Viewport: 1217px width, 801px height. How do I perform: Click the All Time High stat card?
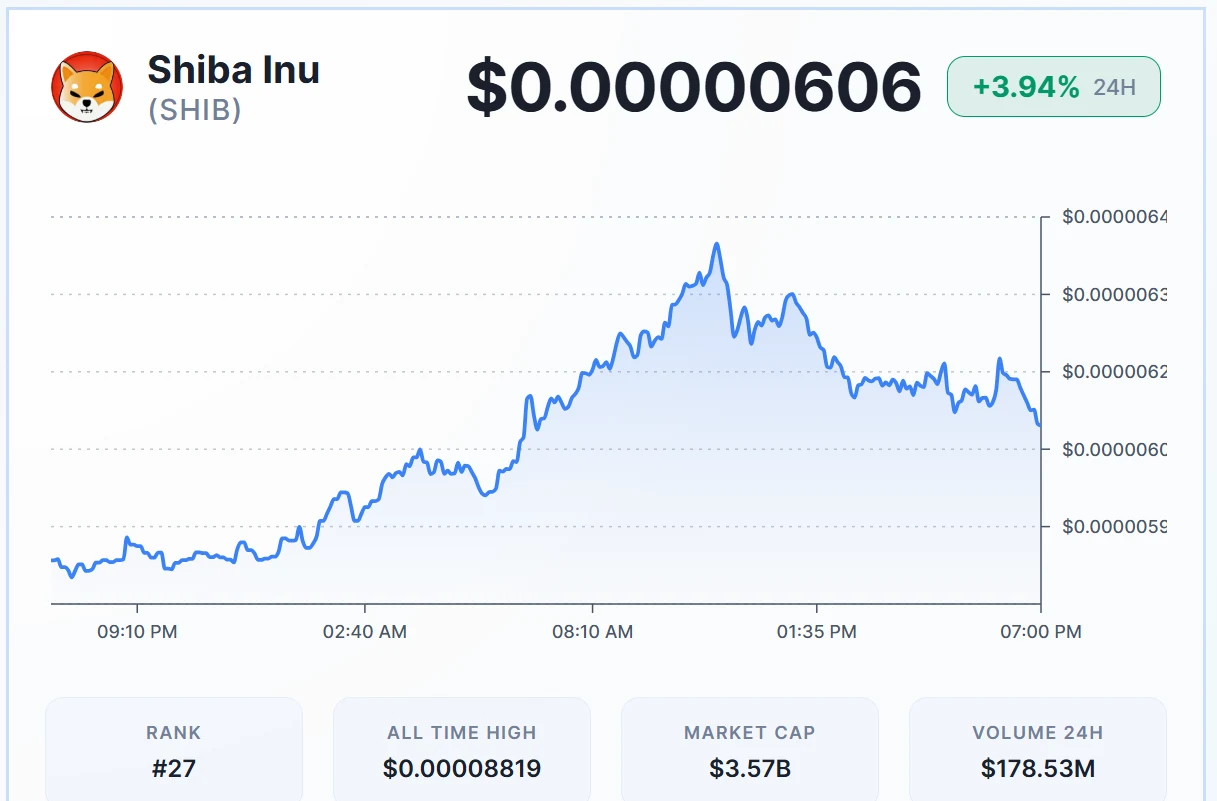tap(461, 748)
